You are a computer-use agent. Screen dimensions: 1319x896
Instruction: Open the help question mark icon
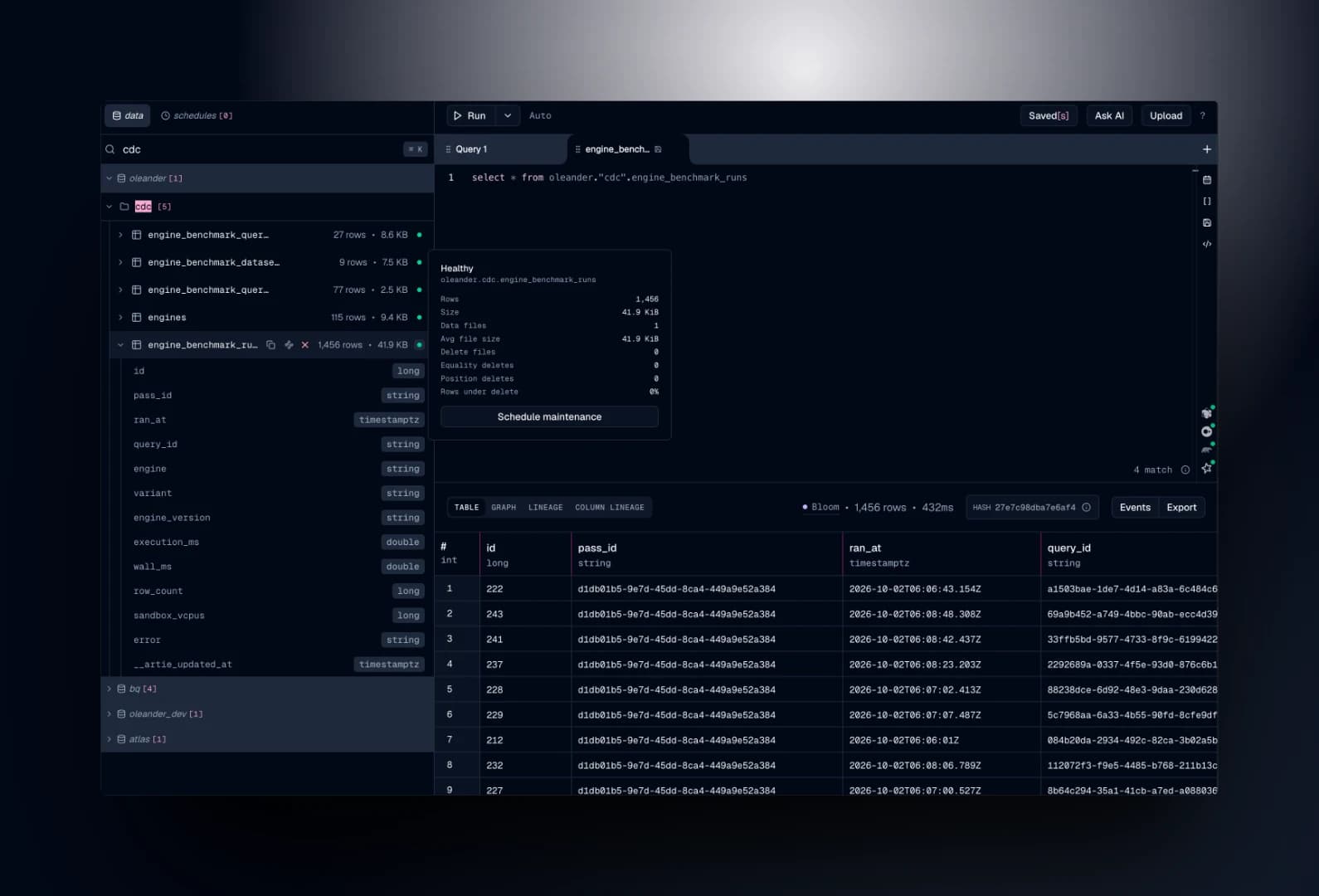coord(1202,116)
